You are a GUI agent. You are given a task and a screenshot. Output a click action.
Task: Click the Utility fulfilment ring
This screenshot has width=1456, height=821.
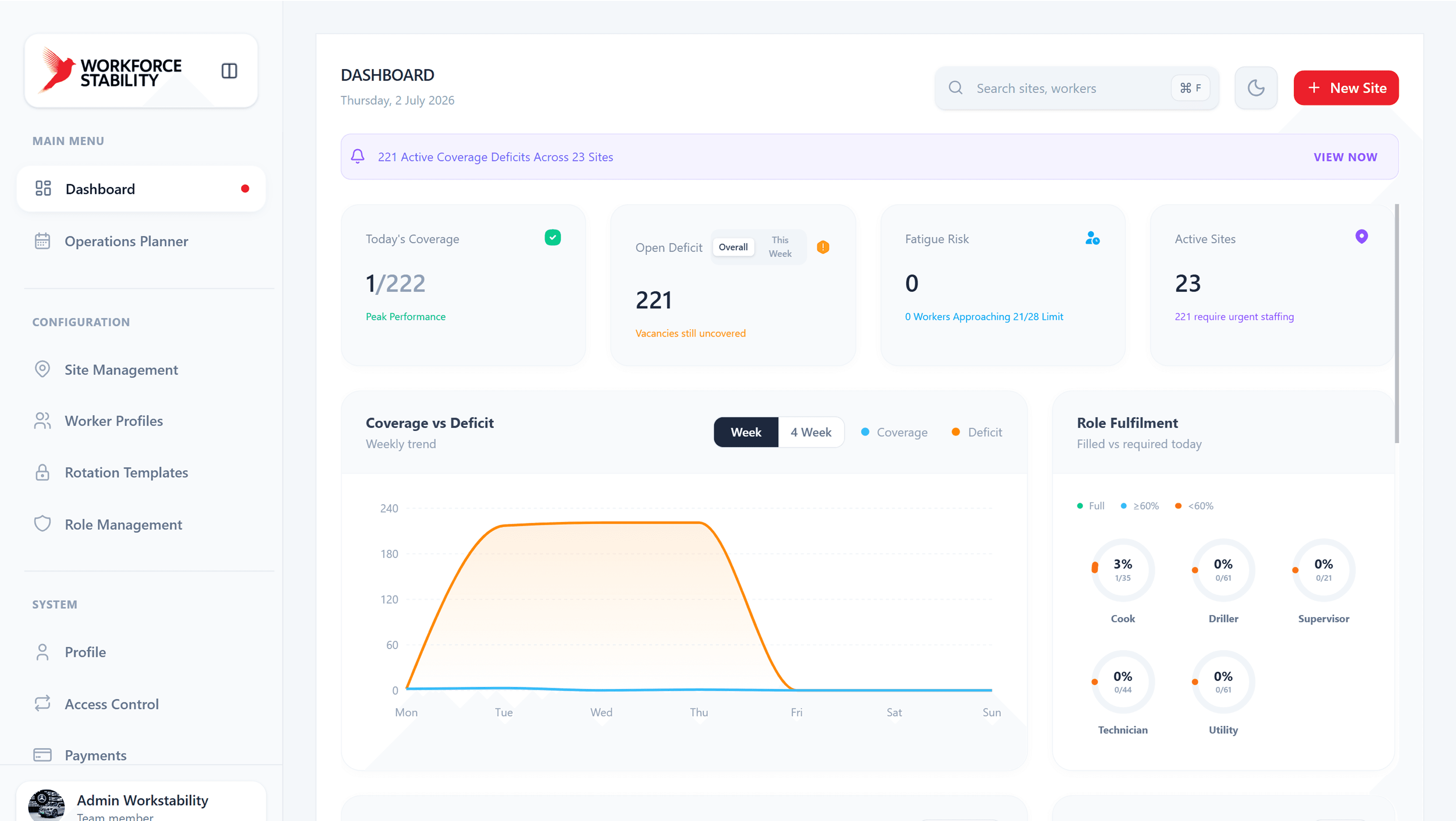[x=1223, y=681]
